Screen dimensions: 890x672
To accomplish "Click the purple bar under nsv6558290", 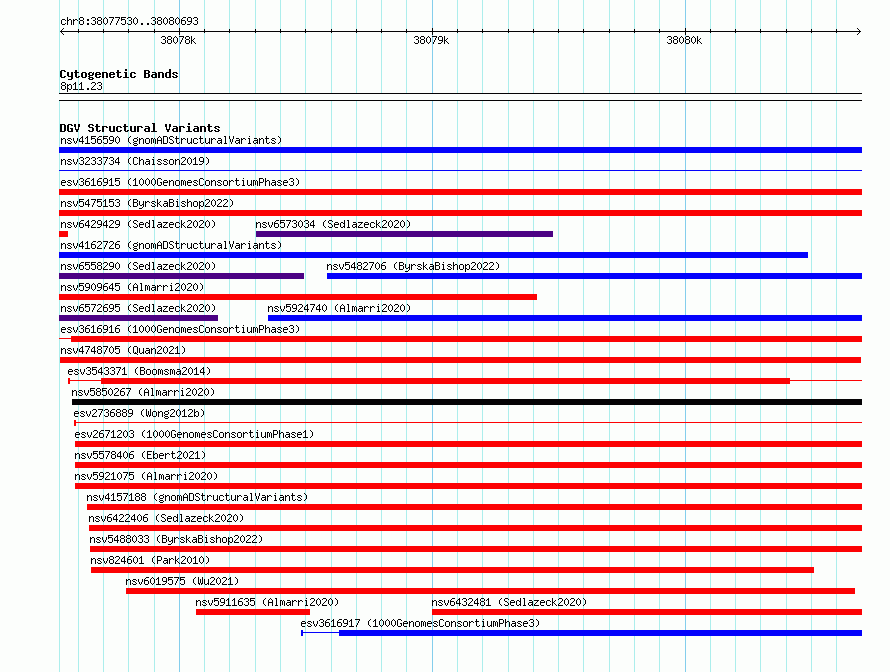I will point(182,276).
